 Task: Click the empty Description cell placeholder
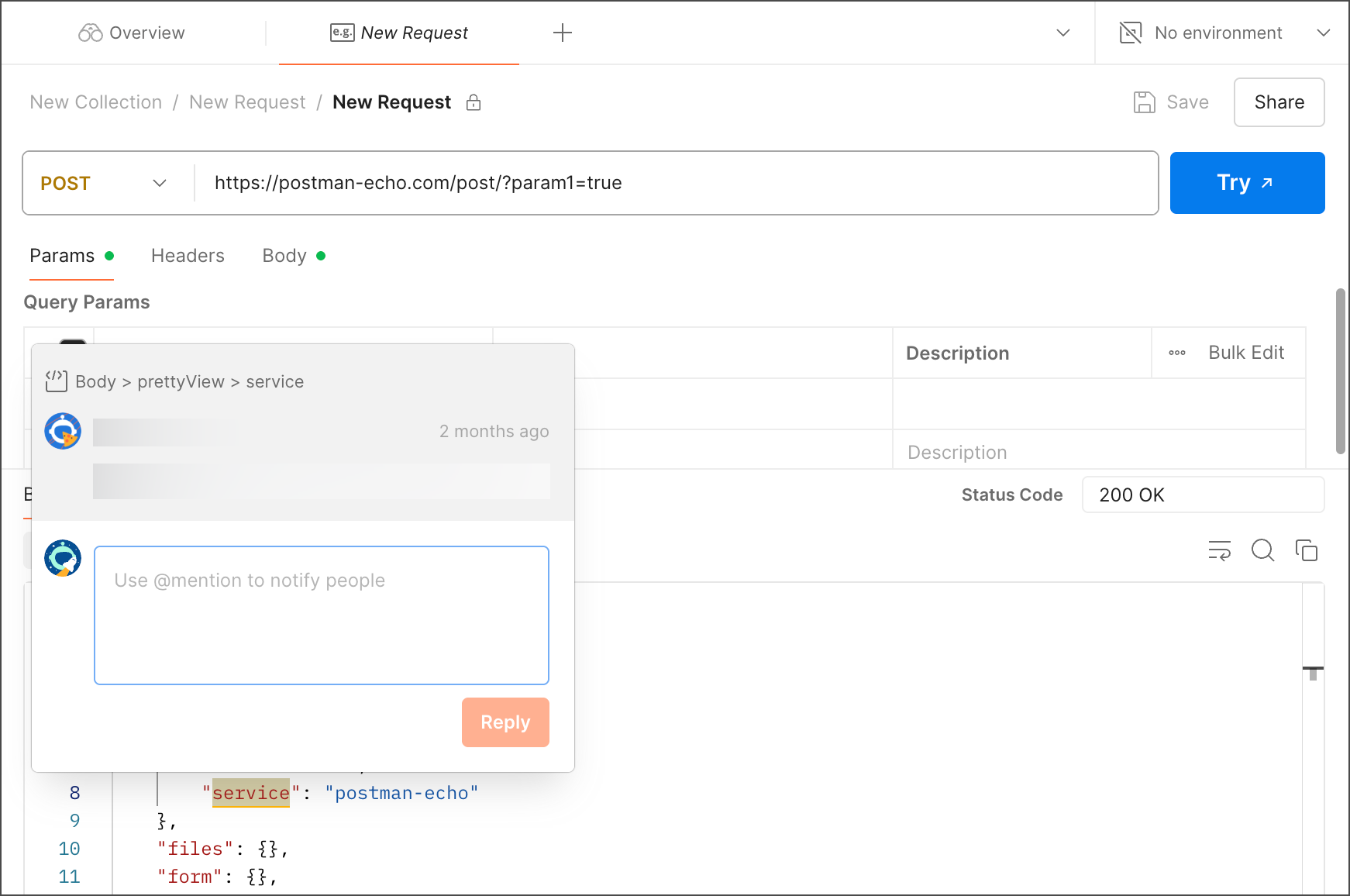coord(957,453)
